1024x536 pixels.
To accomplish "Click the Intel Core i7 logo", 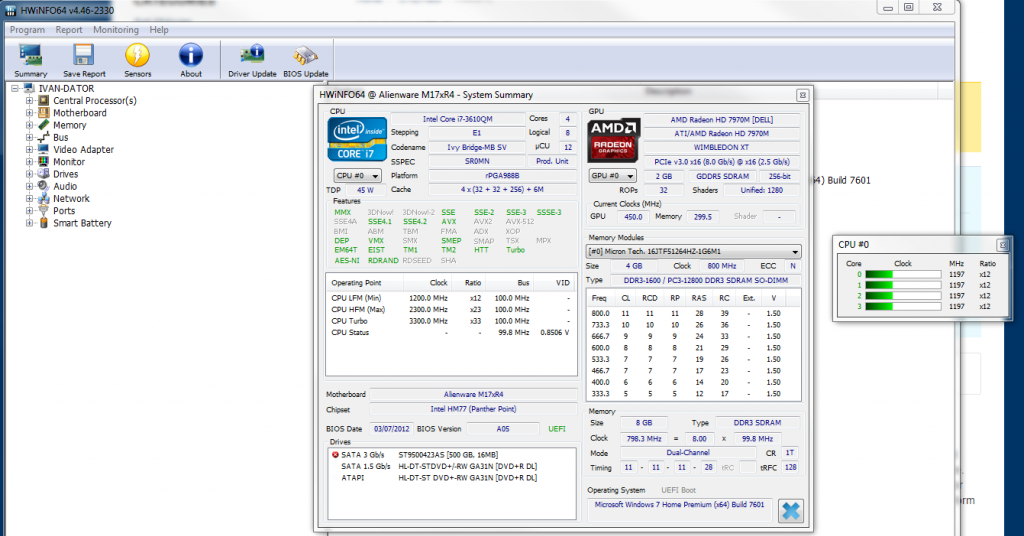I will 357,139.
